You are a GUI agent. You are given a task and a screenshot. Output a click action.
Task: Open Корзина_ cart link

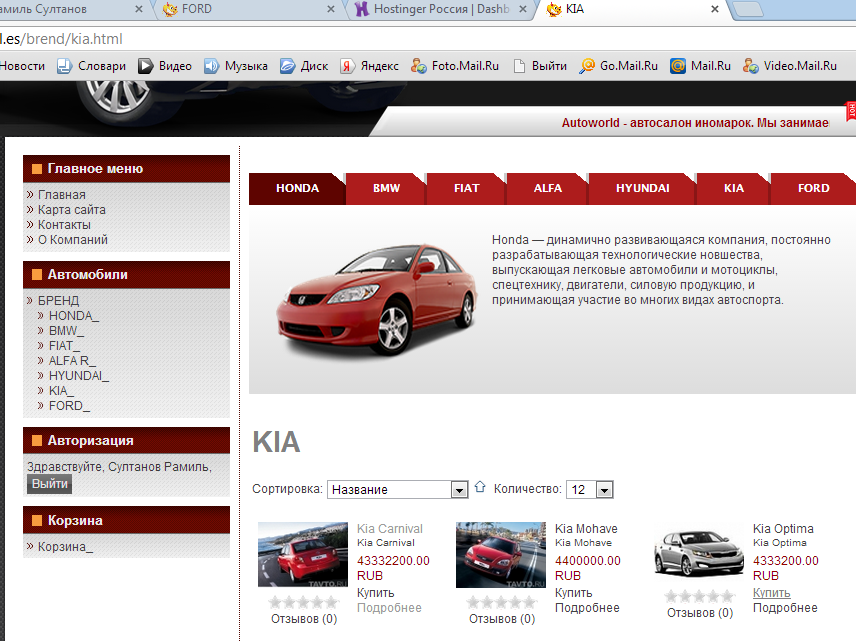pyautogui.click(x=65, y=547)
